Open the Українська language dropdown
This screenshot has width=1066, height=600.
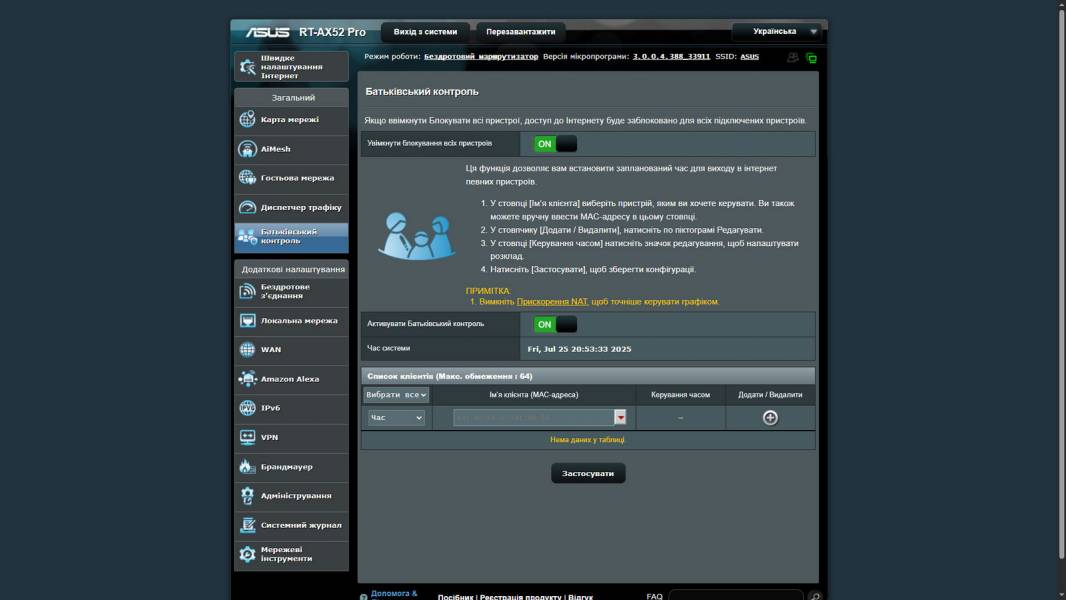[x=776, y=31]
